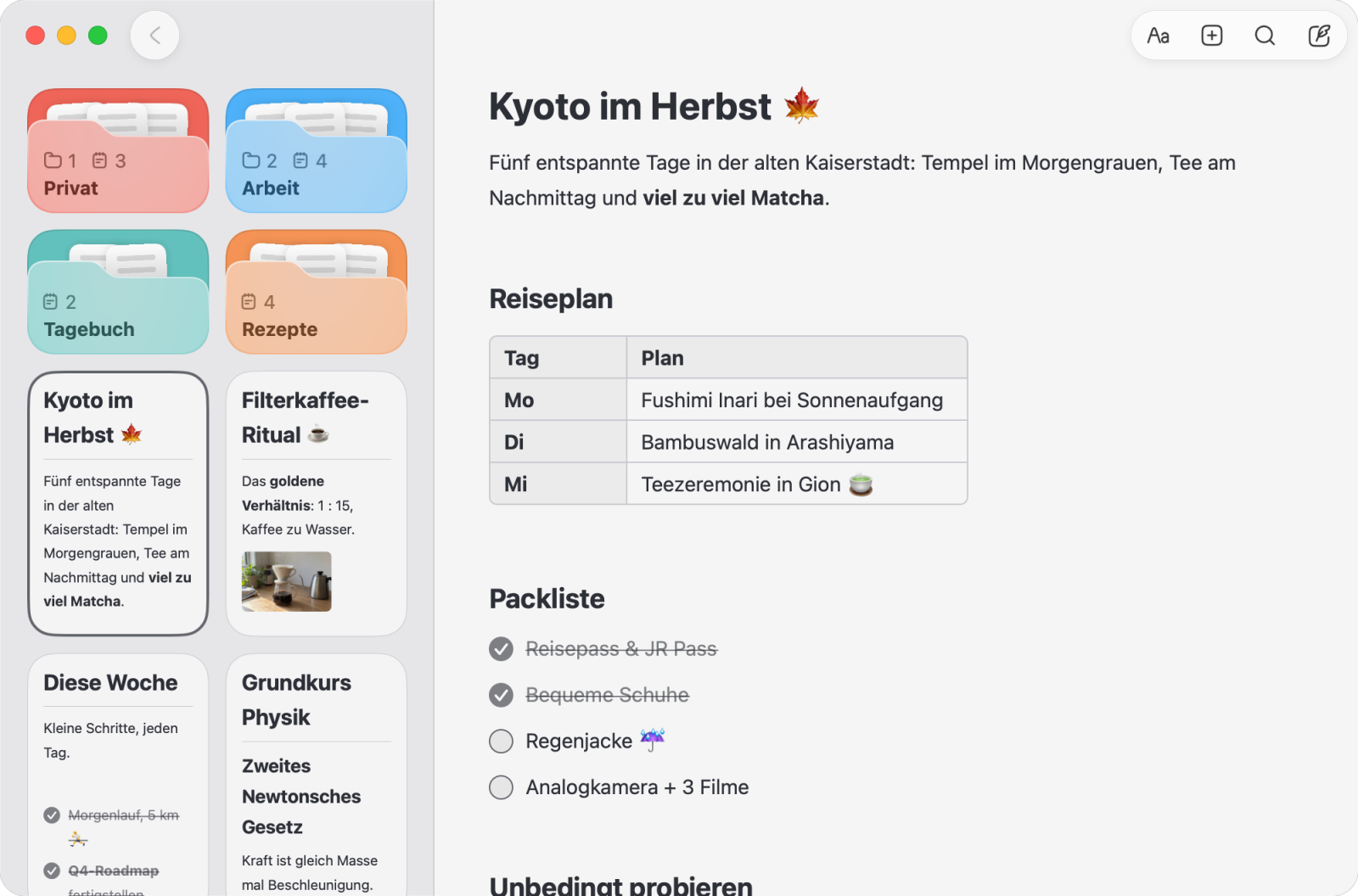This screenshot has height=896, width=1358.
Task: Click the Unbedingt probieren heading
Action: [x=620, y=885]
